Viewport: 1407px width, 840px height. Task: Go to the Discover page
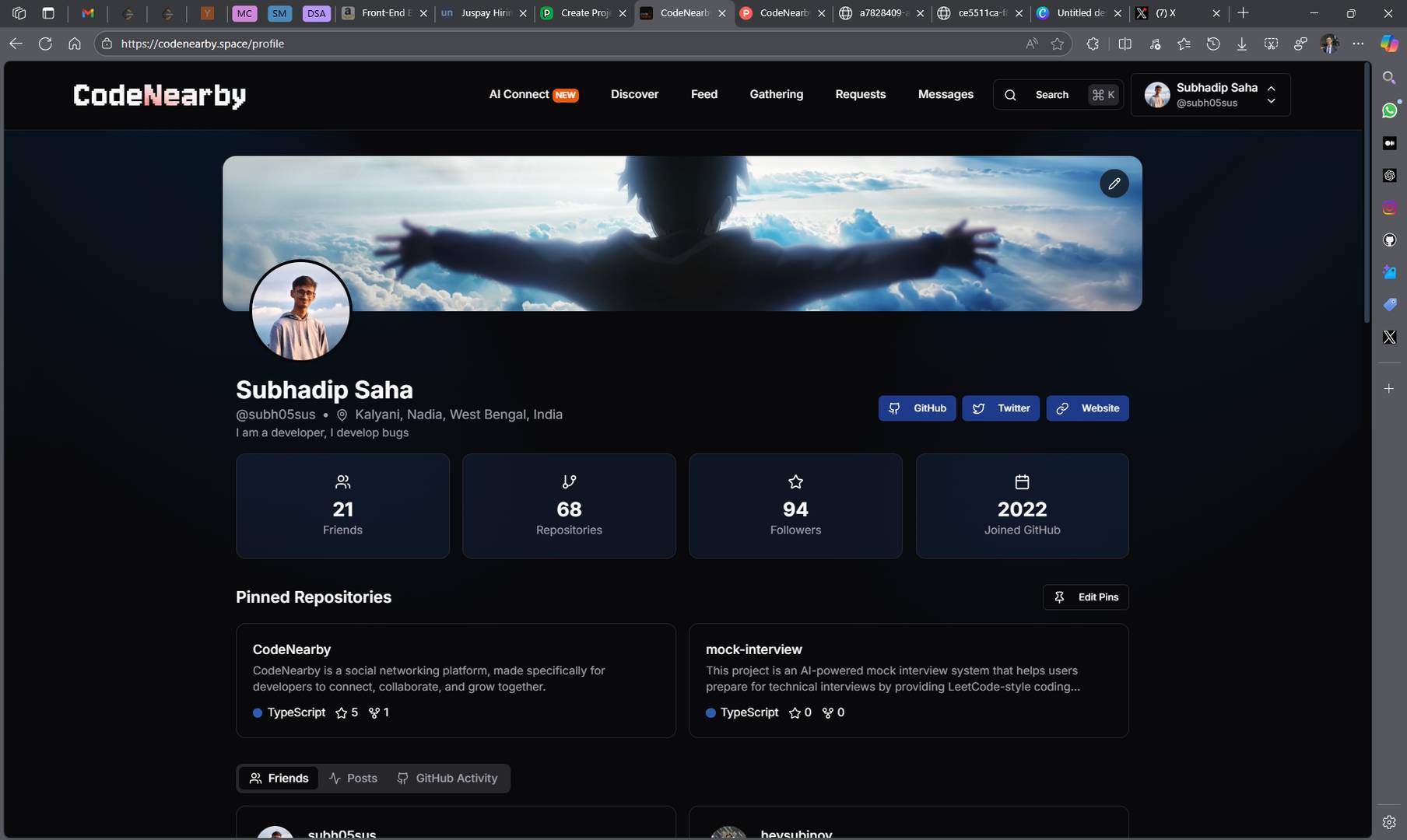tap(634, 94)
